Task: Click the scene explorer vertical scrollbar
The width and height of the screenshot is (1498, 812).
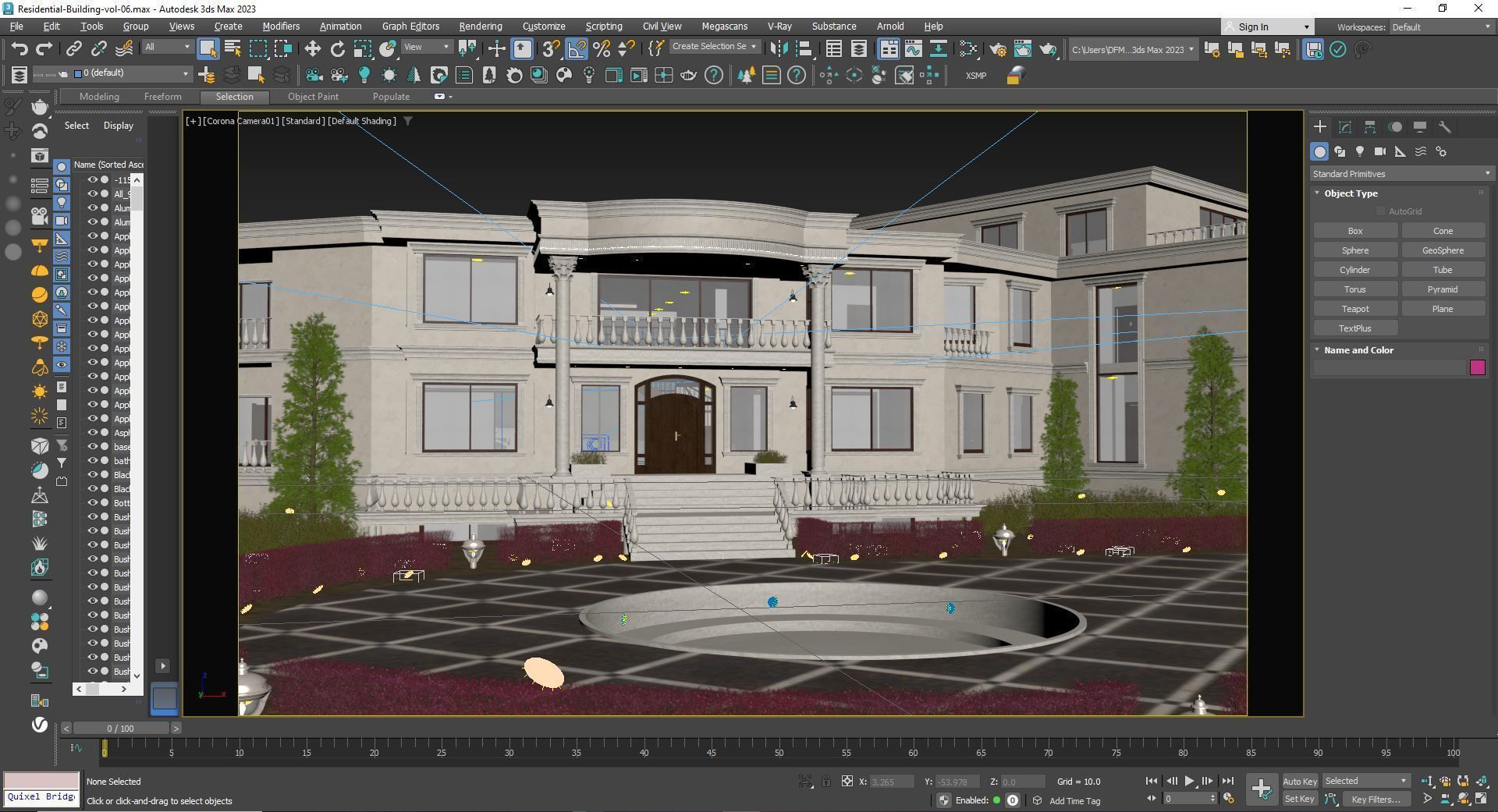Action: pos(137,427)
